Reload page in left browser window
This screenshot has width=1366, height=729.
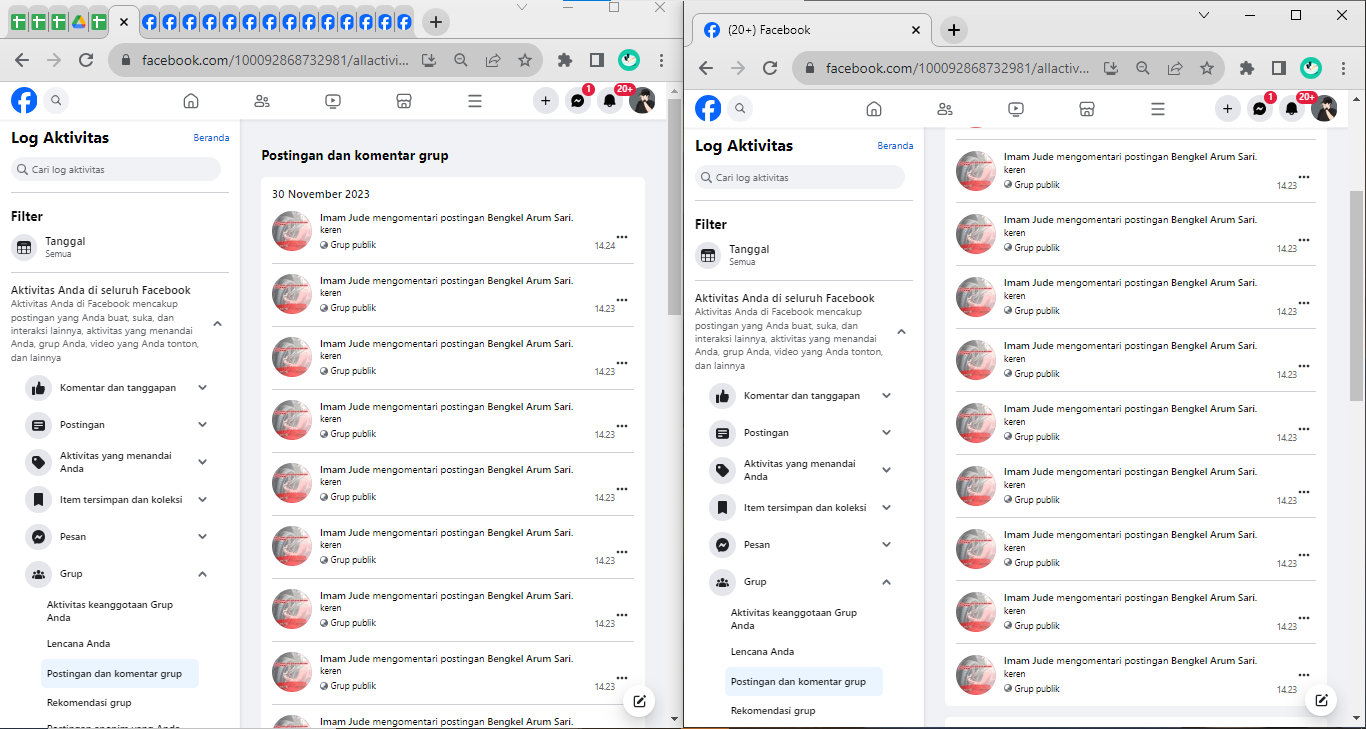[x=86, y=60]
